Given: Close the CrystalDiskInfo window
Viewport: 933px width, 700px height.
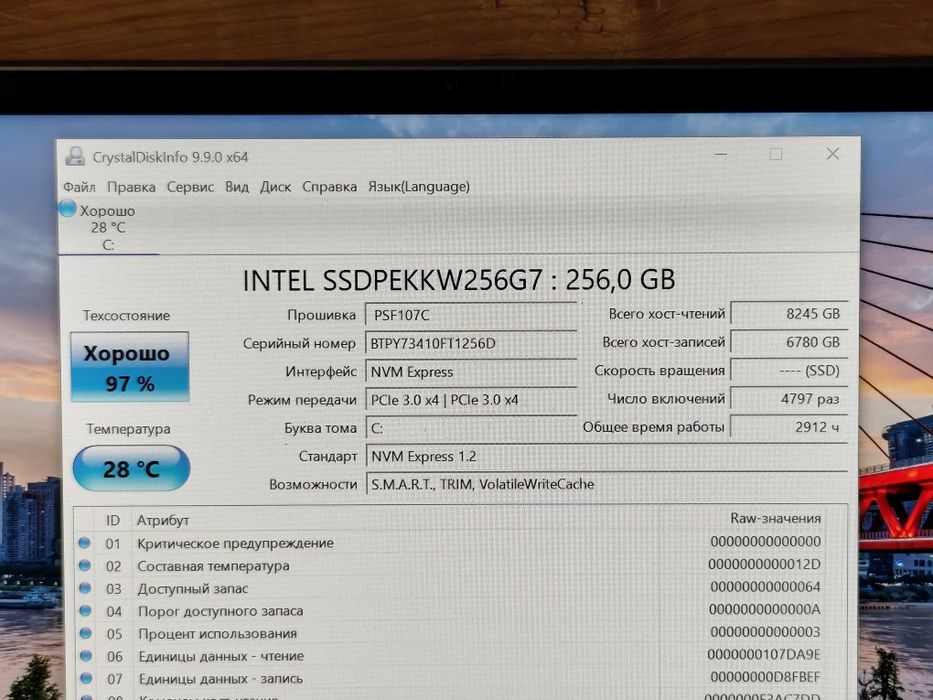Looking at the screenshot, I should pos(832,154).
